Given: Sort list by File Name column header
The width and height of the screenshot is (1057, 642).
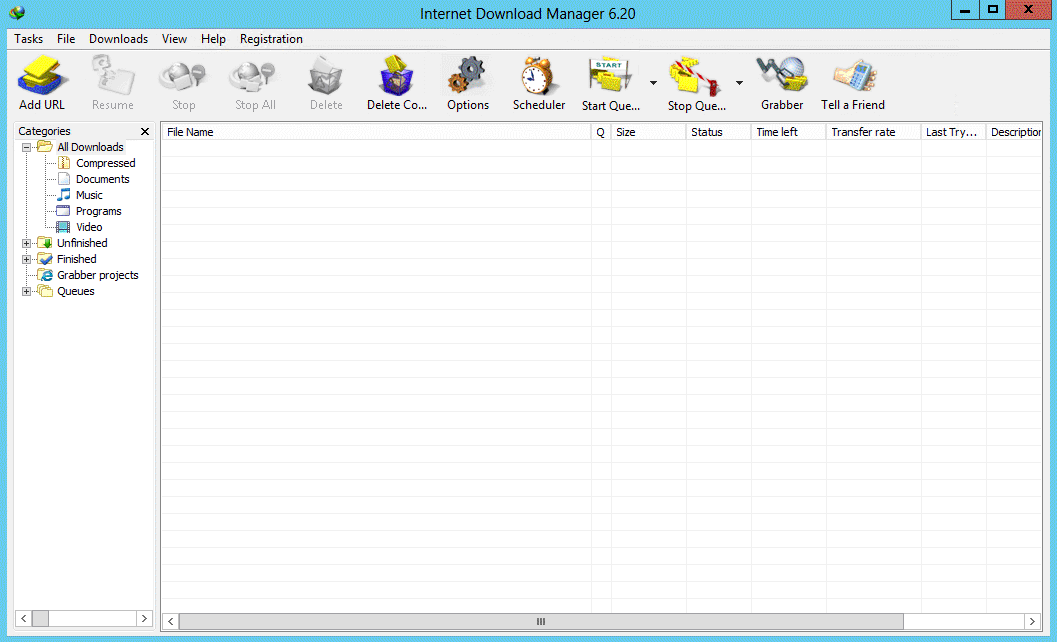Looking at the screenshot, I should [x=375, y=132].
